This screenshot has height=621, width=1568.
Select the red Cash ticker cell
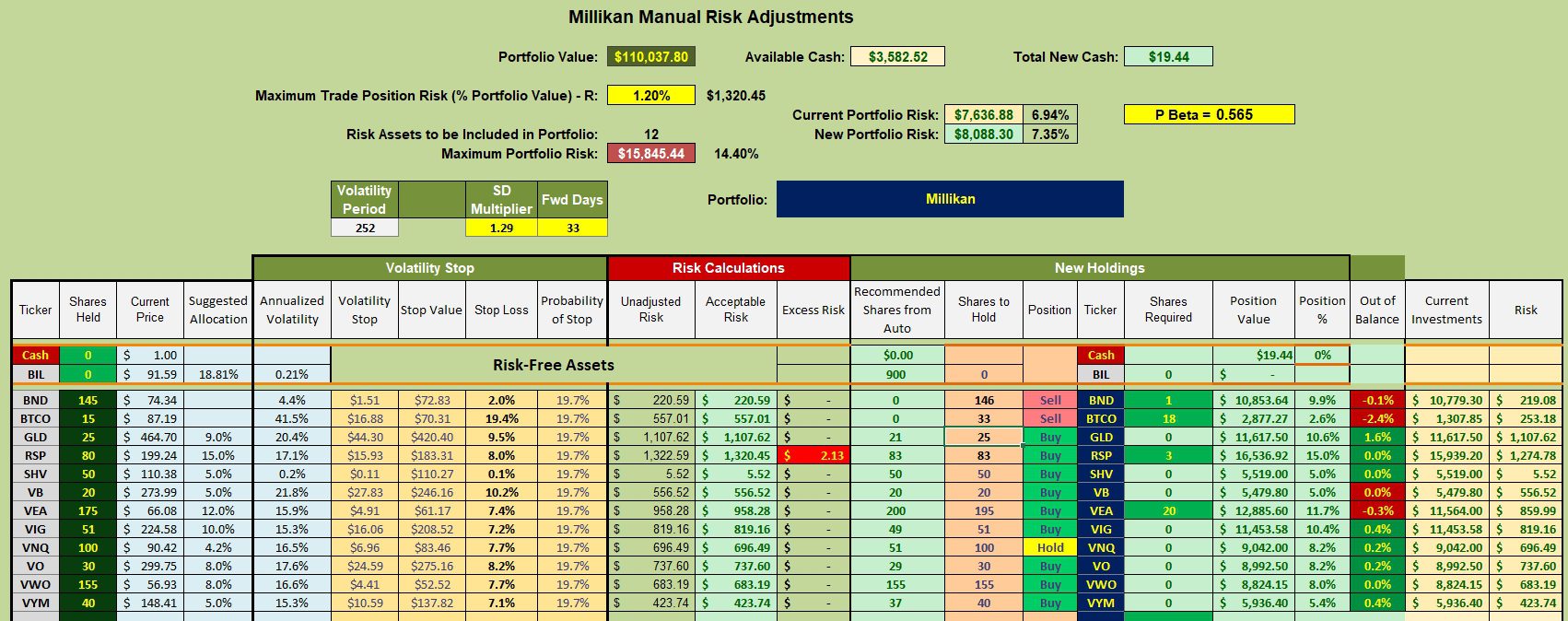[x=35, y=356]
